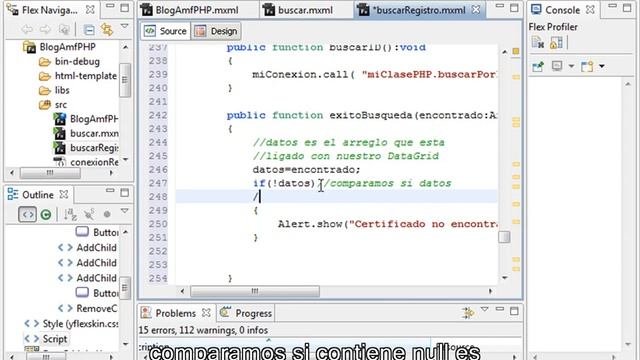Toggle show MXML tags mode in Outline
This screenshot has height=360, width=640.
27,214
